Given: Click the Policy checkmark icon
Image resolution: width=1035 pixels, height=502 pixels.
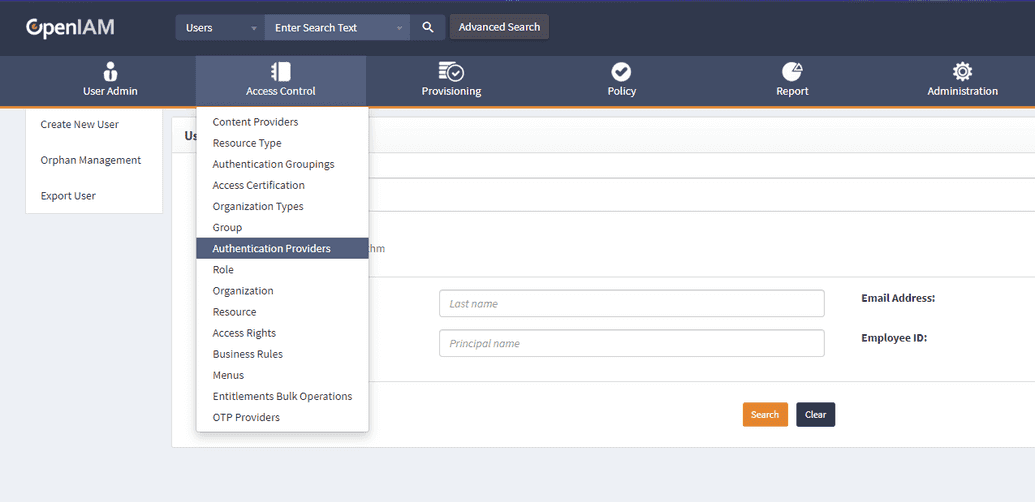Looking at the screenshot, I should pos(621,71).
